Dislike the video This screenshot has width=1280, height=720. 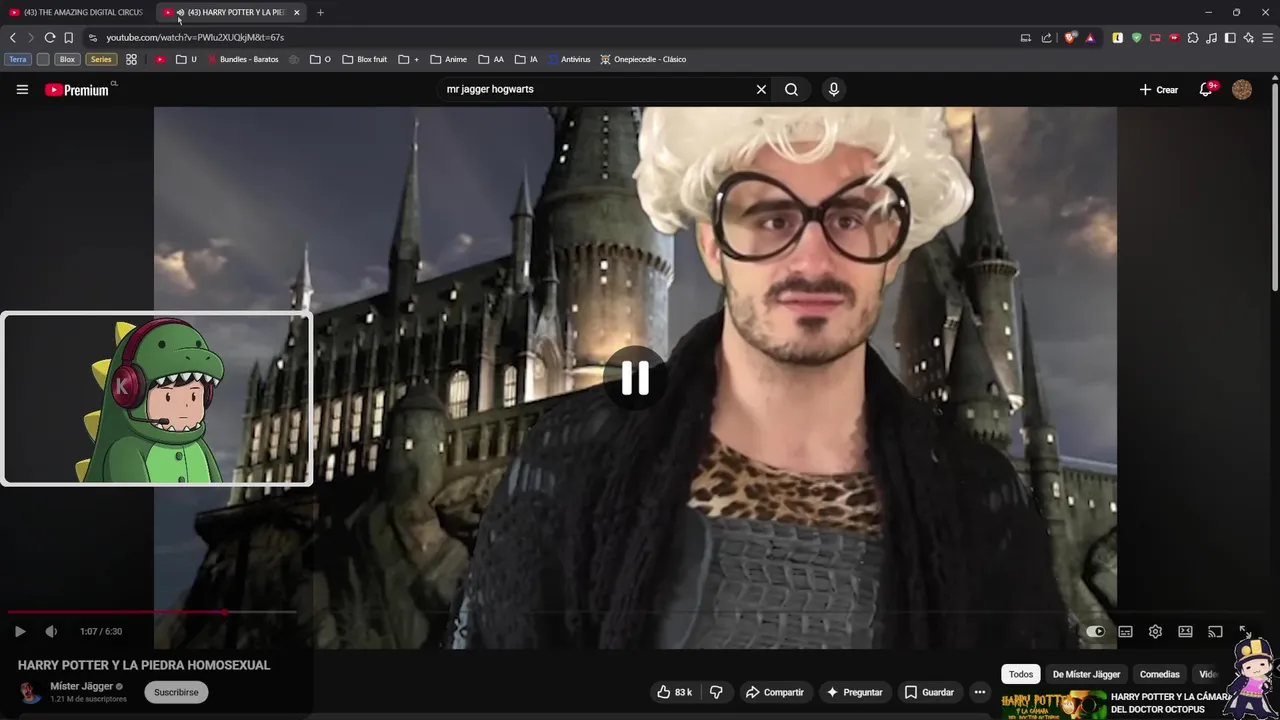(716, 692)
